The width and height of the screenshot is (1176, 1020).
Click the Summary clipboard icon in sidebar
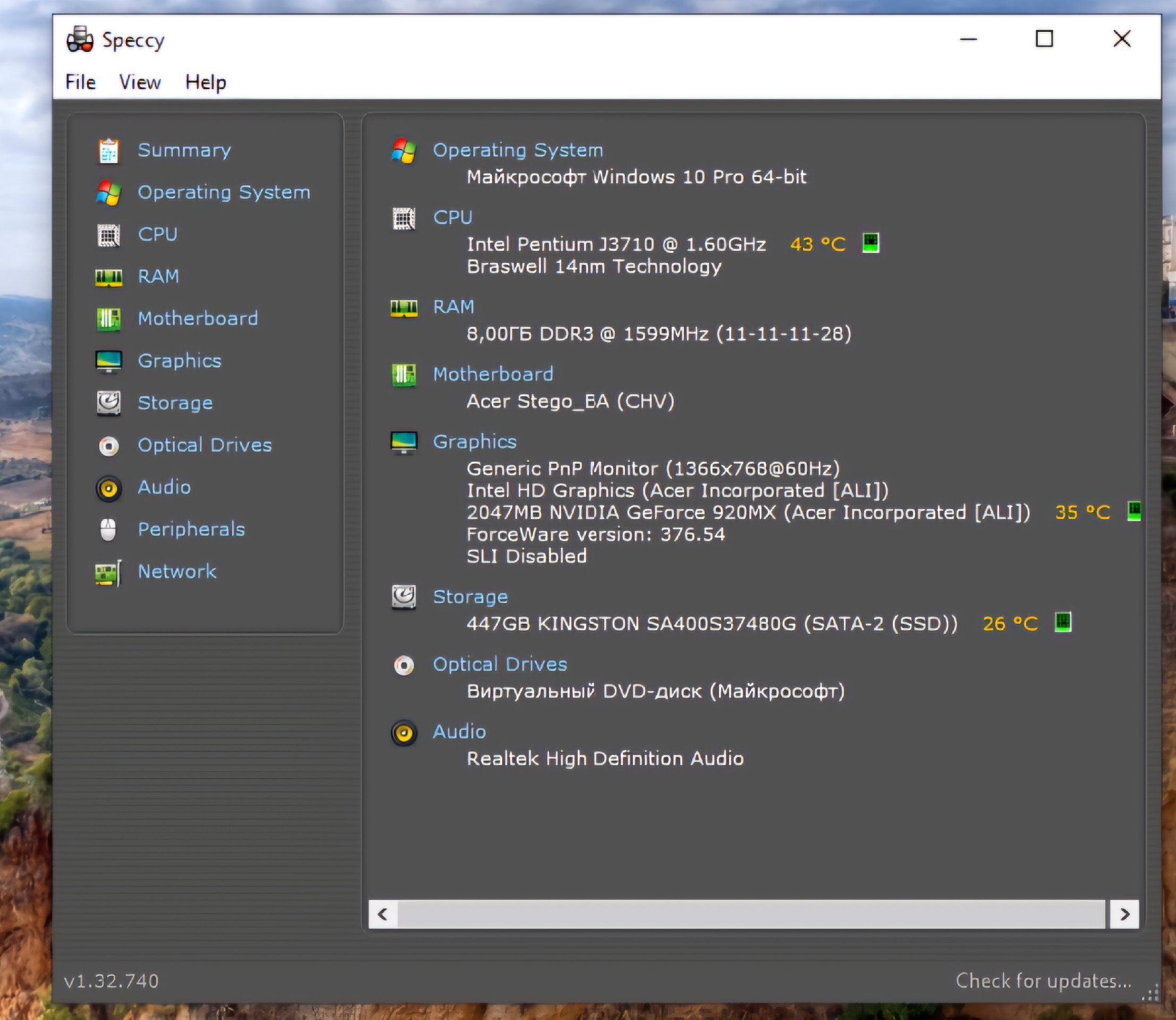108,151
